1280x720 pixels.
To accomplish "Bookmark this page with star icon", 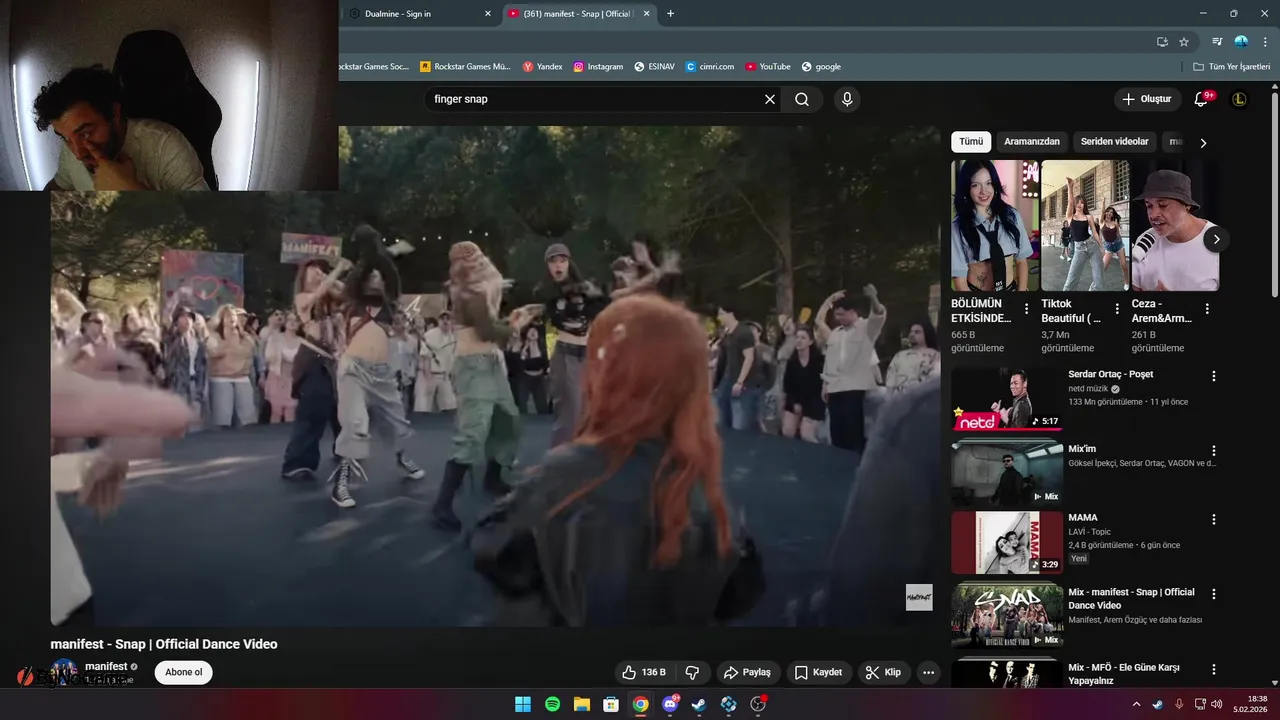I will coord(1184,42).
